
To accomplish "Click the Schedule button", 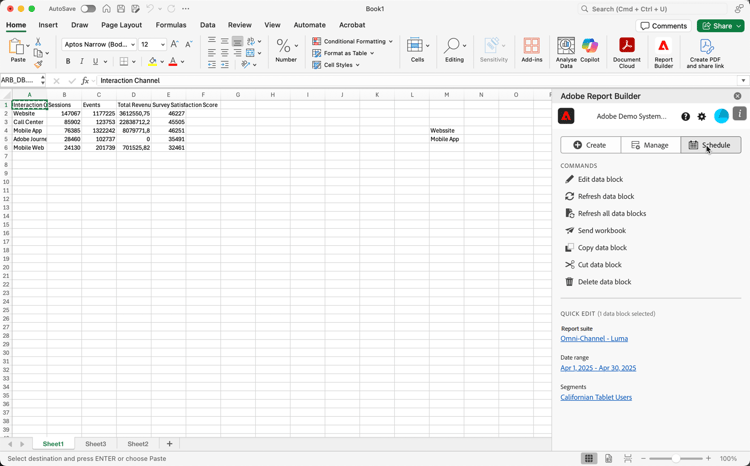I will (711, 145).
